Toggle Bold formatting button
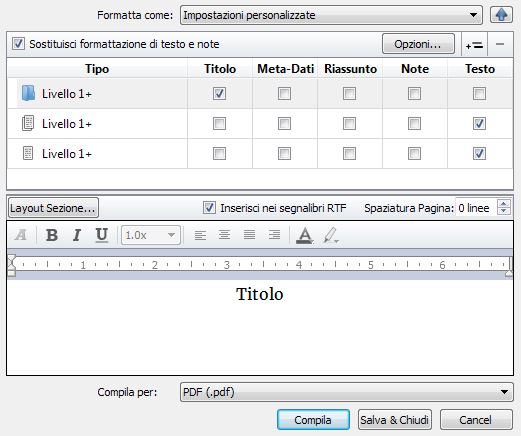Screen dimensions: 521x436 [52, 235]
